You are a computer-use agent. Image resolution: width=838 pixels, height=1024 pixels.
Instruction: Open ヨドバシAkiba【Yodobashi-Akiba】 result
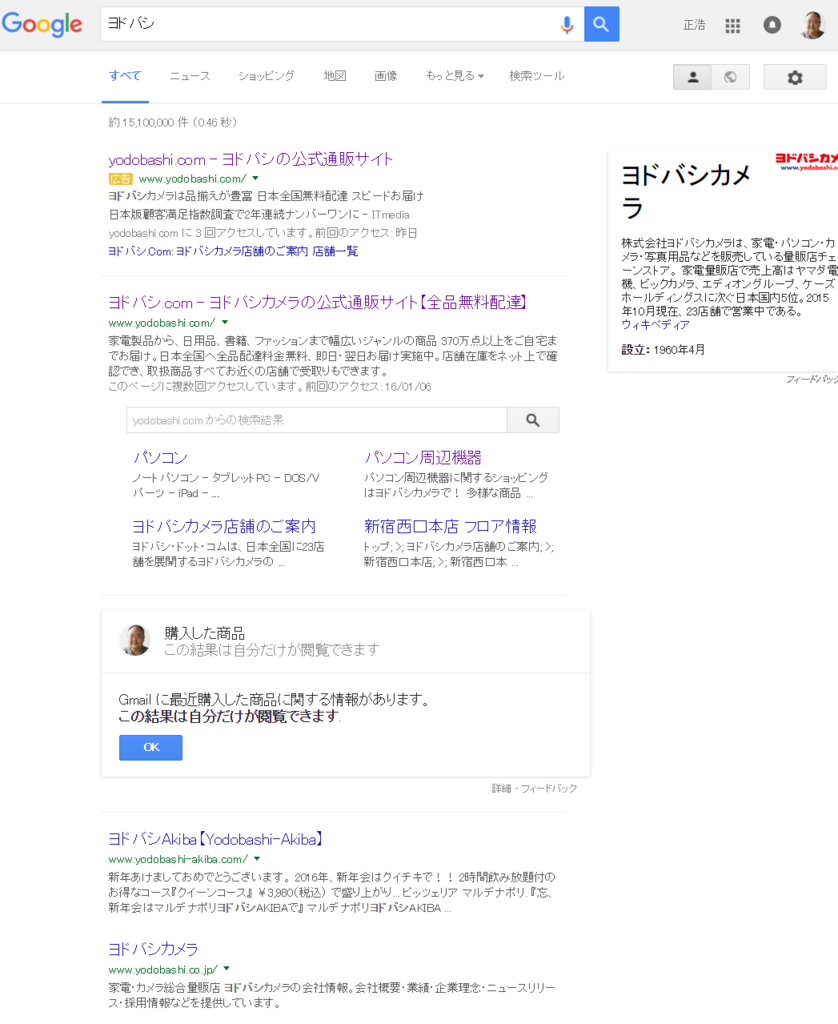[216, 839]
